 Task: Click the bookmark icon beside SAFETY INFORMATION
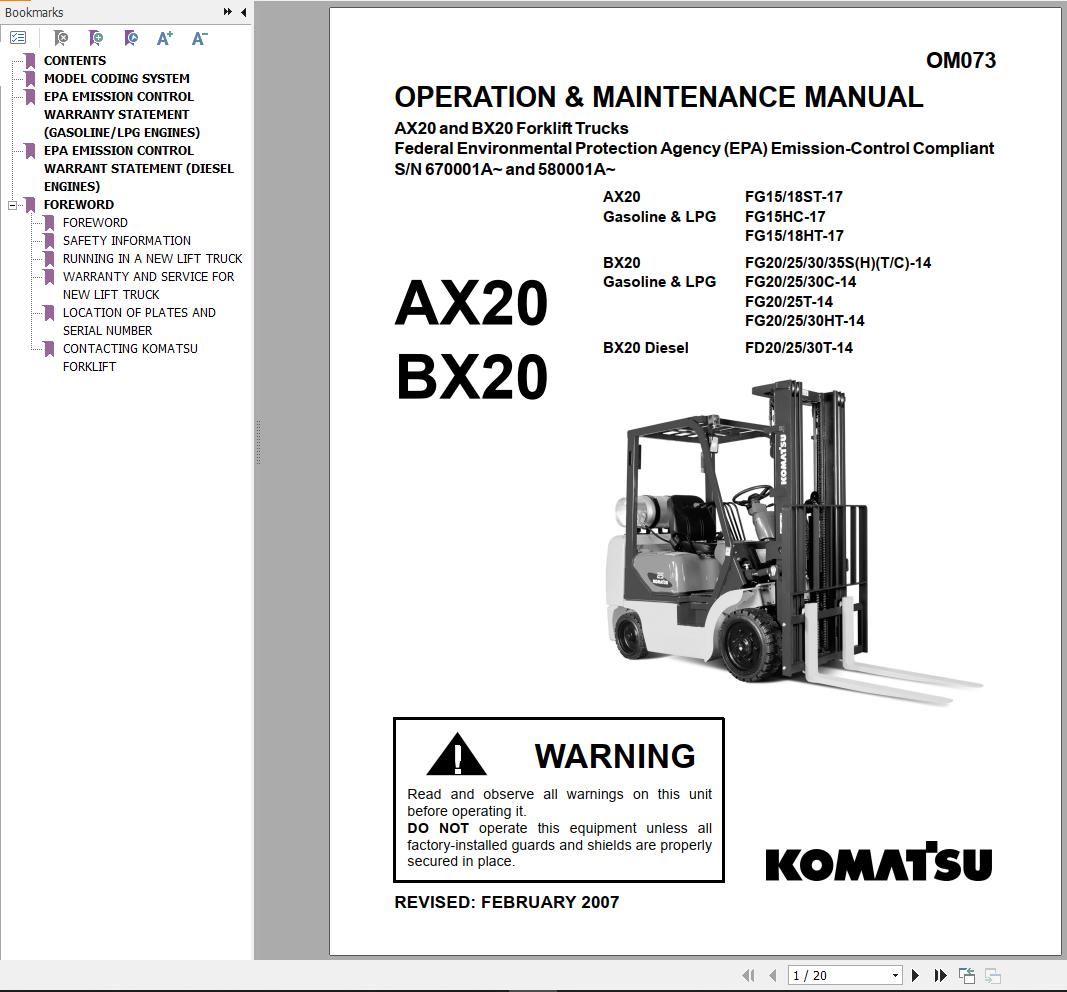49,240
